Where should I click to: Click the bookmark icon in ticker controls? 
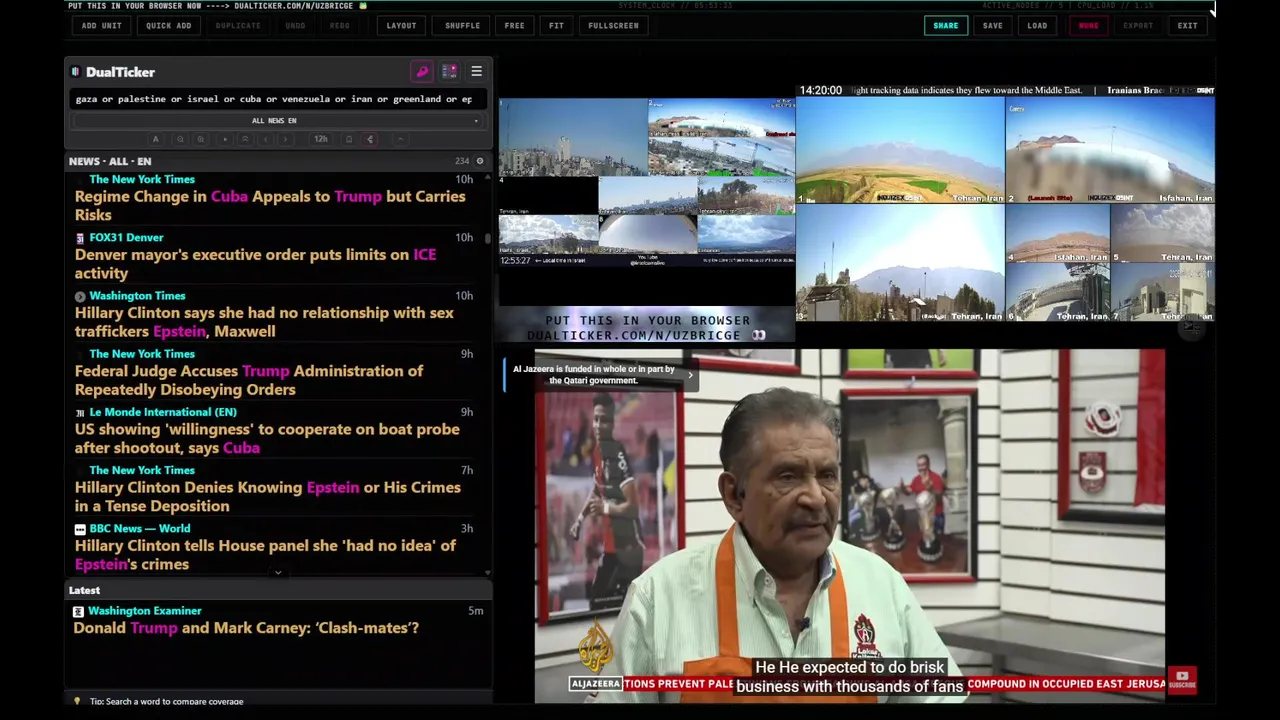[x=349, y=139]
